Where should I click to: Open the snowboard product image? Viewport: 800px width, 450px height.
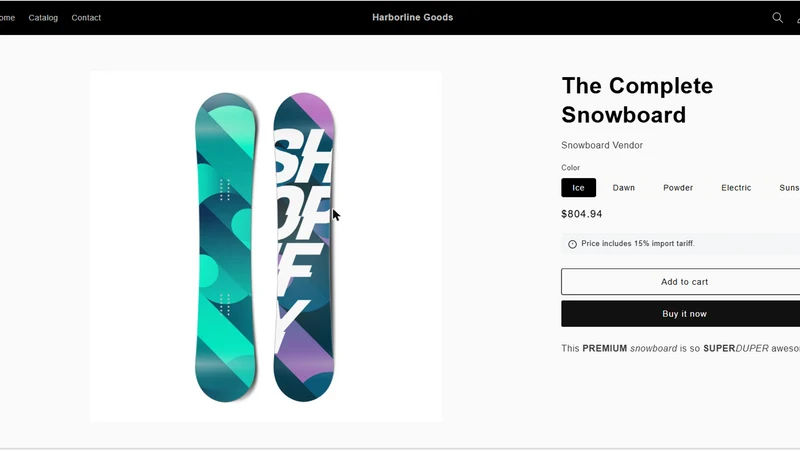click(x=266, y=247)
